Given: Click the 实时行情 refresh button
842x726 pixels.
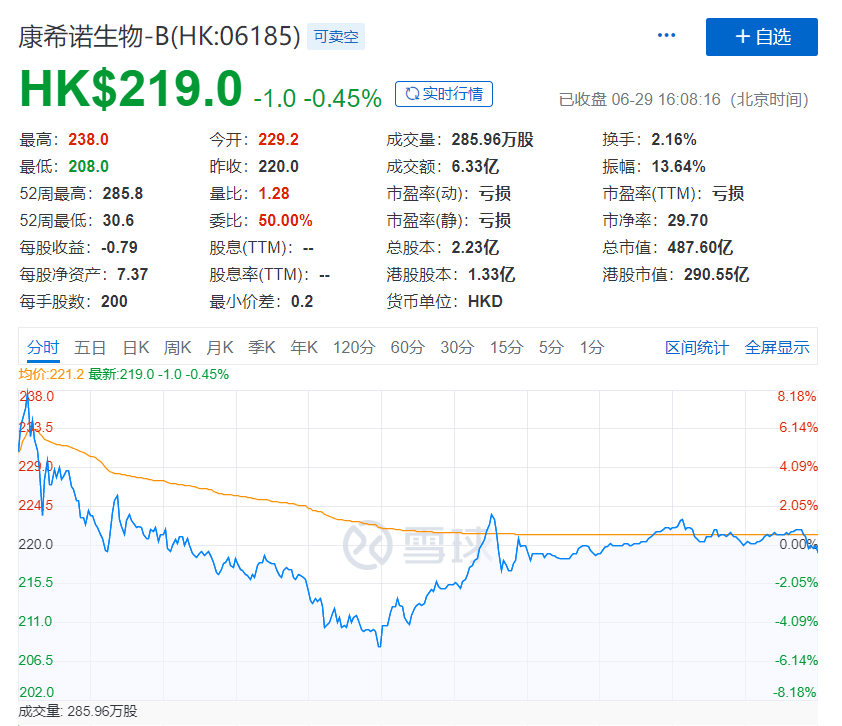Looking at the screenshot, I should click(x=444, y=94).
